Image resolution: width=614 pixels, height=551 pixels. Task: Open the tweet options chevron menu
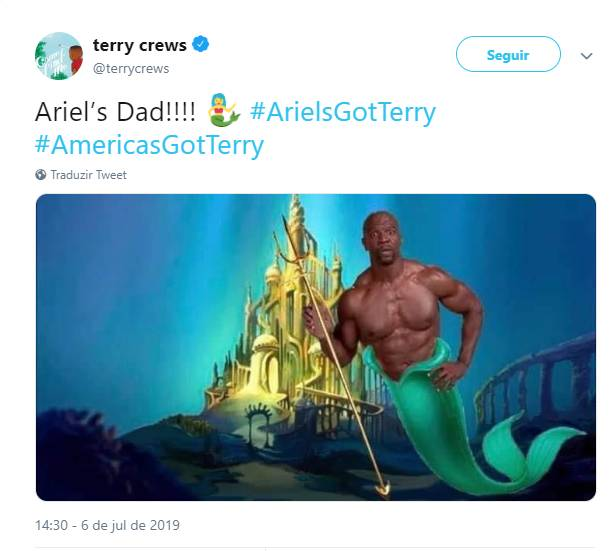tap(586, 56)
